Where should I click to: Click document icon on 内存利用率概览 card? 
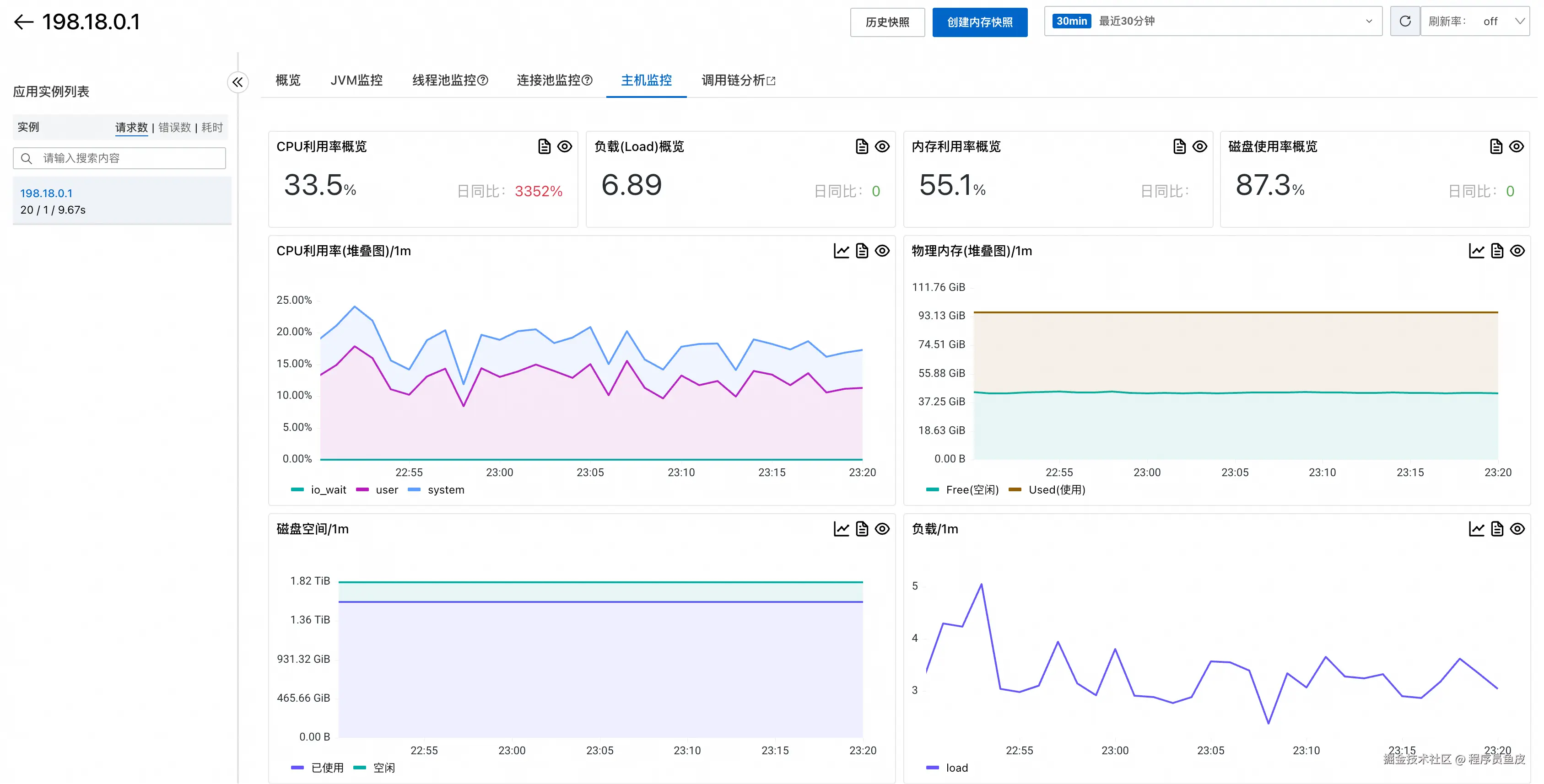(1179, 147)
